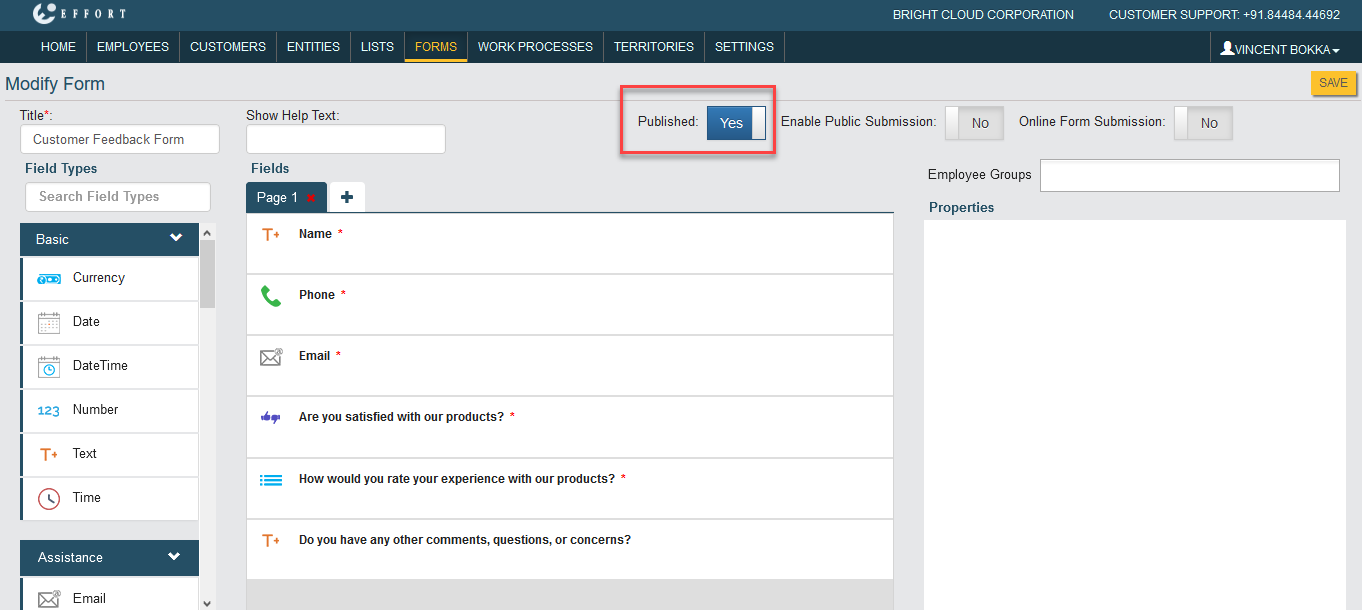Add a new page with plus icon
The height and width of the screenshot is (610, 1362).
point(347,197)
